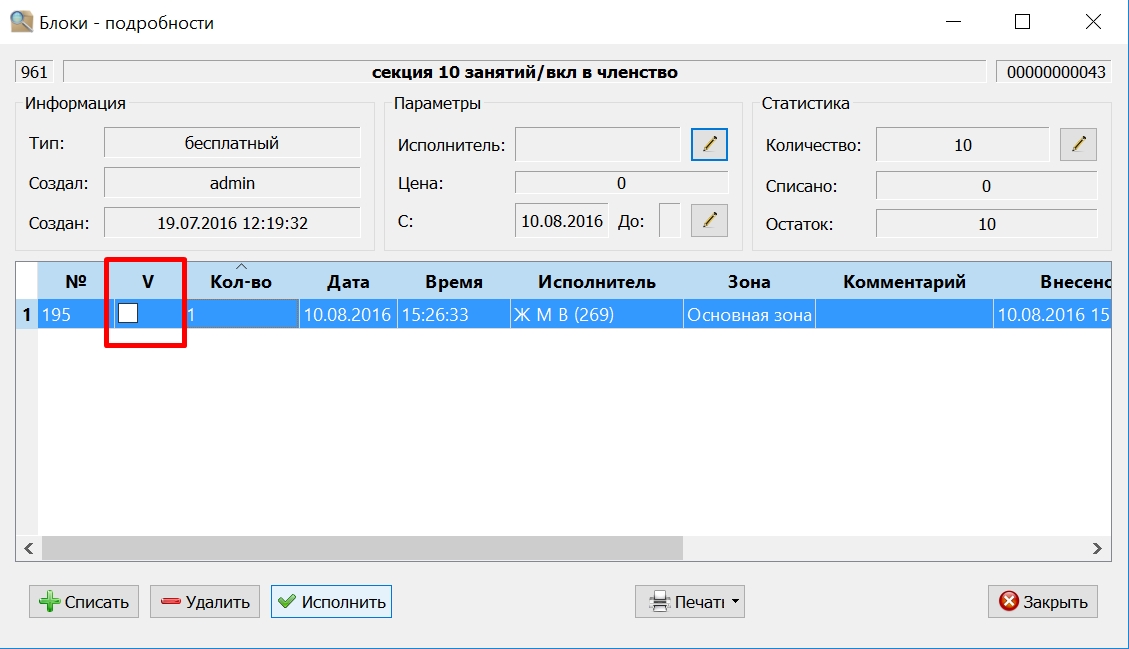Click the Тип field "бесплатный"

[232, 143]
